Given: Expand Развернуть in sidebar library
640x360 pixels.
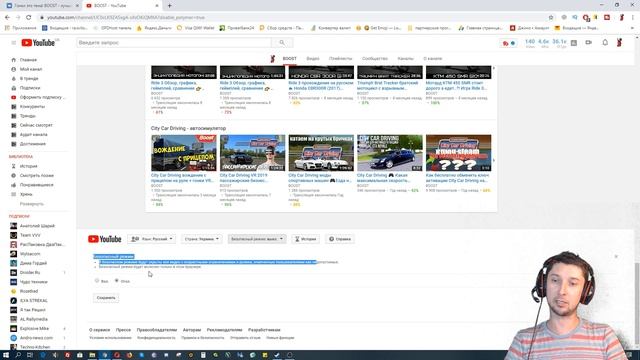Looking at the screenshot, I should tap(31, 204).
